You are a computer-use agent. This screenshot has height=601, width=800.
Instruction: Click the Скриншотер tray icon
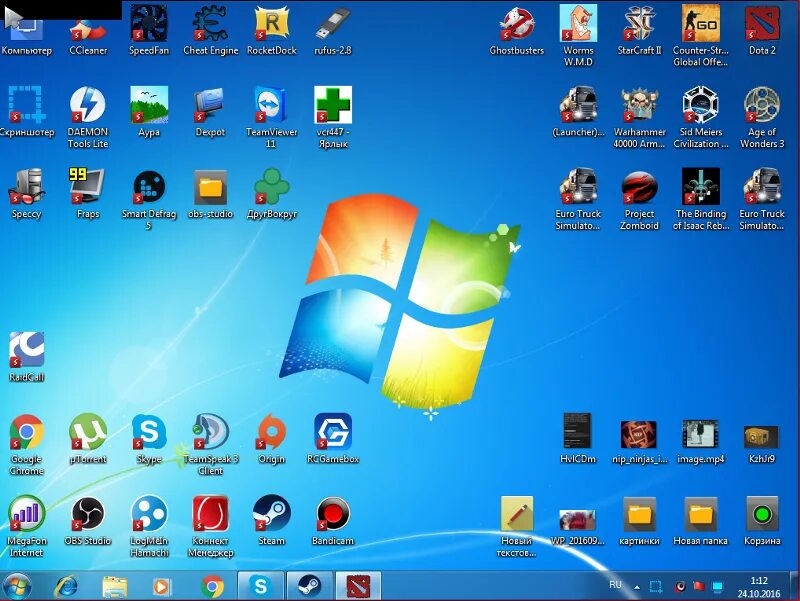point(656,587)
